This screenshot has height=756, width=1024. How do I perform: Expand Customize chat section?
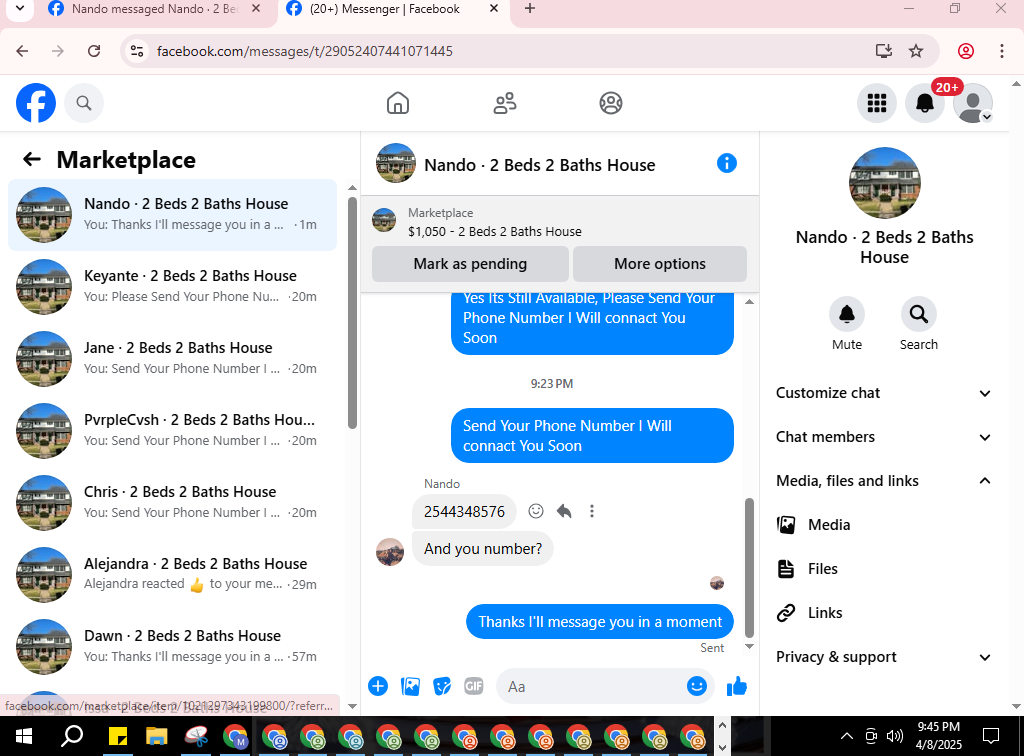883,393
